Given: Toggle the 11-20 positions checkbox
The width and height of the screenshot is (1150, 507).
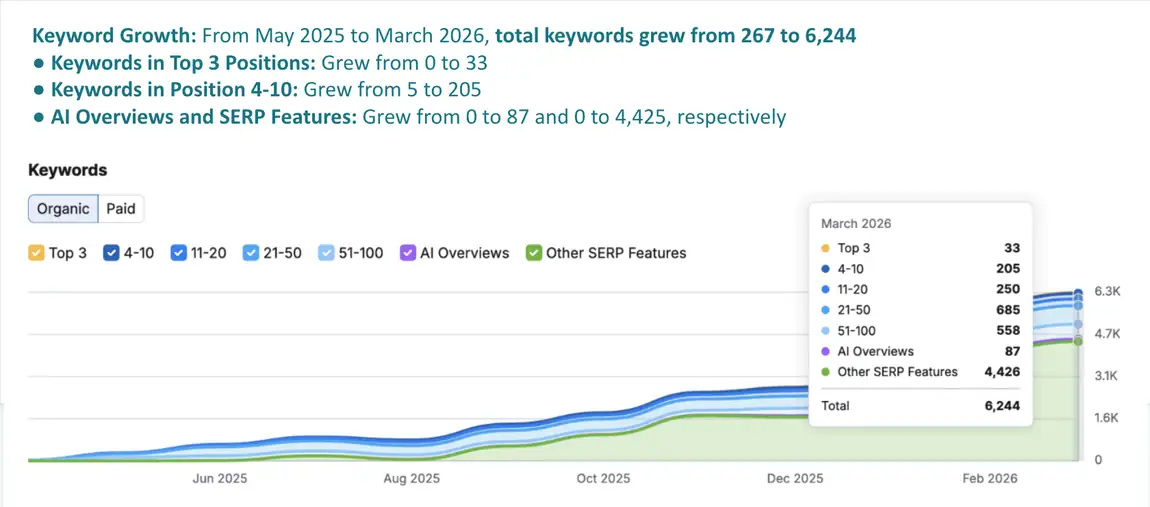Looking at the screenshot, I should [178, 253].
